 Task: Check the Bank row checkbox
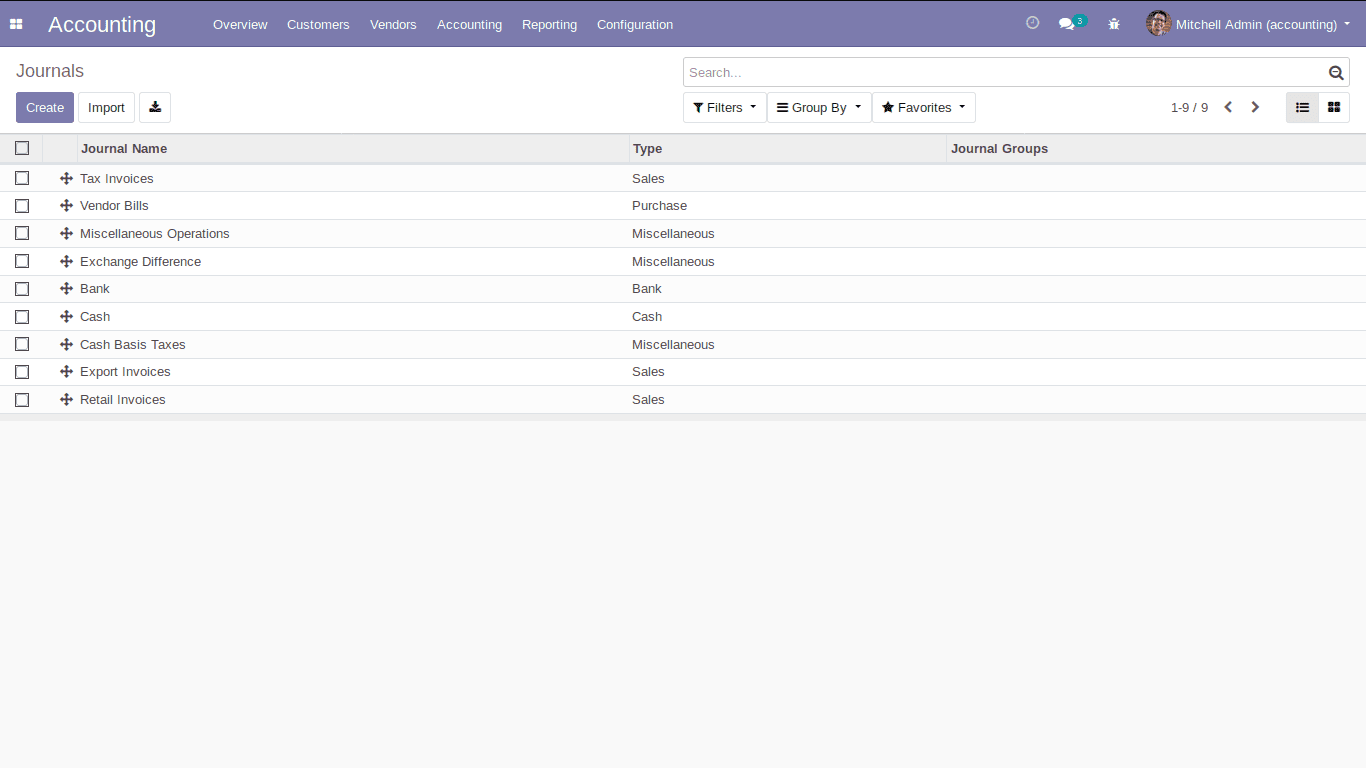(22, 289)
